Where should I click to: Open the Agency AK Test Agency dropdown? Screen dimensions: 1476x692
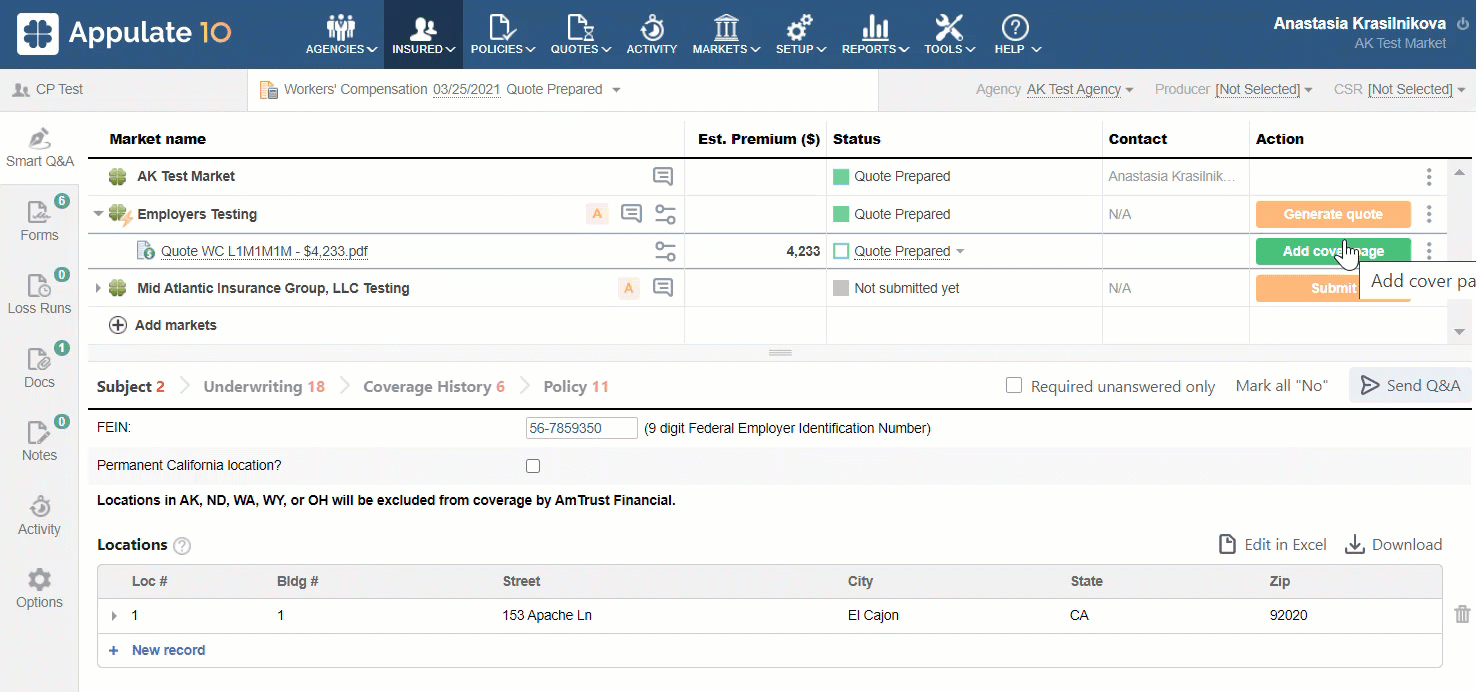click(1080, 90)
